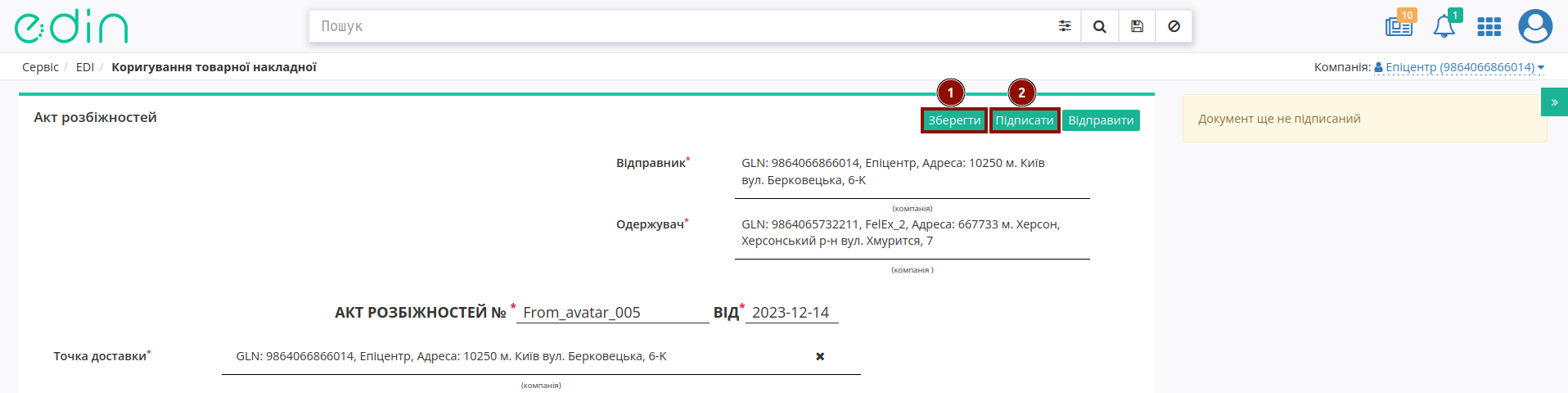Viewport: 1568px width, 393px height.
Task: Open apps grid menu icon
Action: click(x=1489, y=27)
